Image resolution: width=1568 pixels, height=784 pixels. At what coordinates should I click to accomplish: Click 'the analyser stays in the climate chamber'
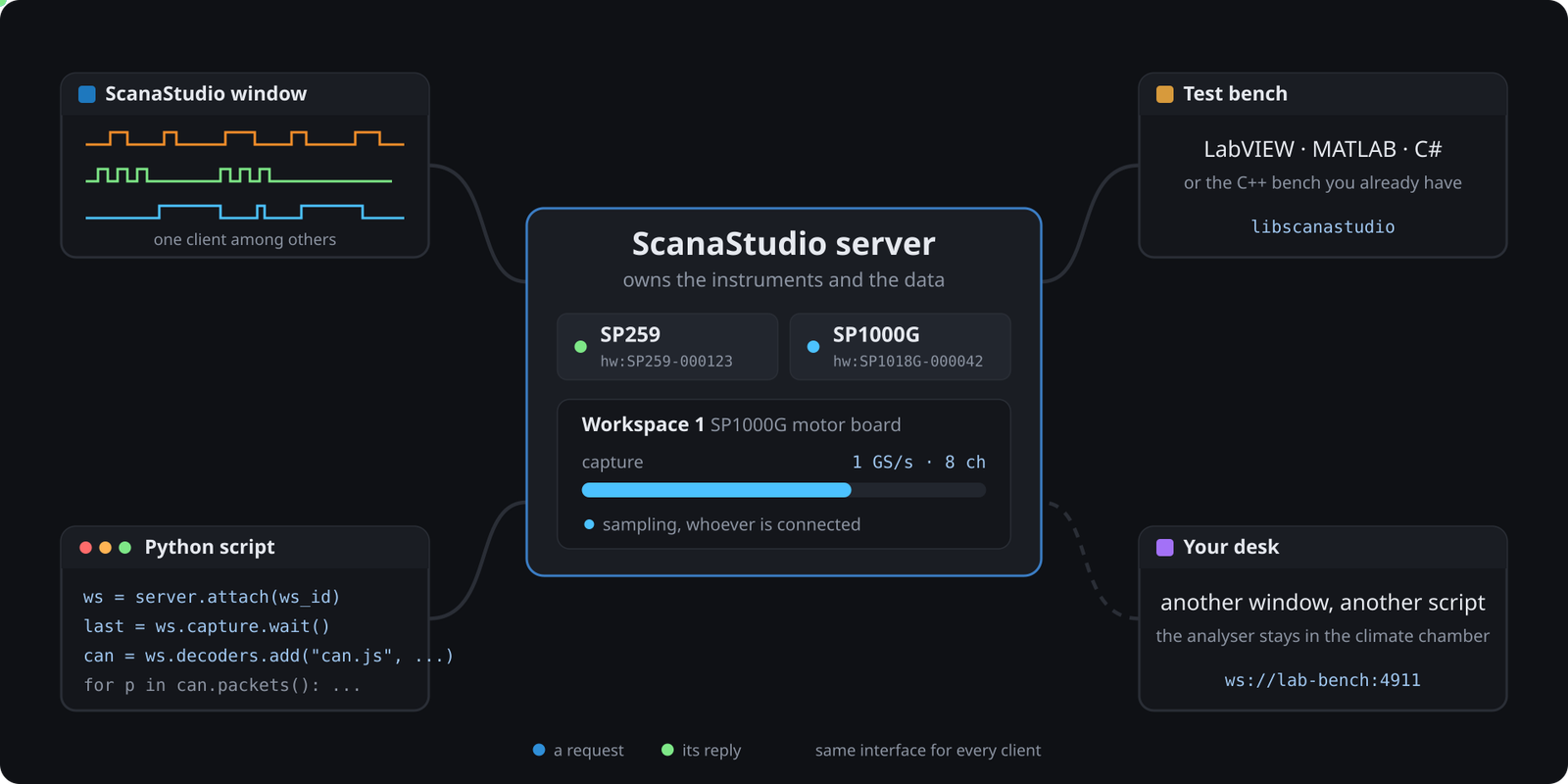(x=1323, y=636)
